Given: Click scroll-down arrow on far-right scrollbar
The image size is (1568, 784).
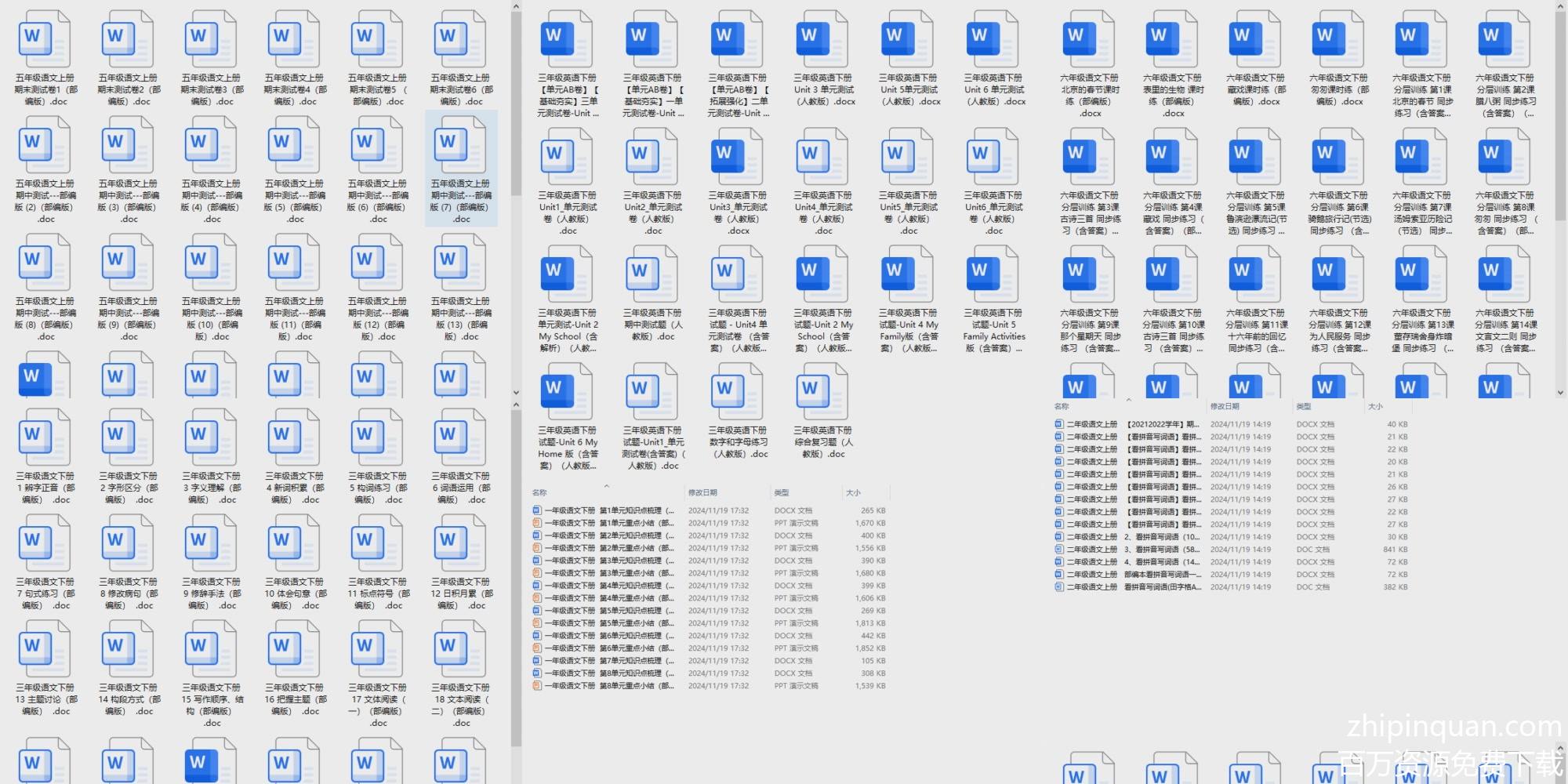Looking at the screenshot, I should coord(1560,393).
